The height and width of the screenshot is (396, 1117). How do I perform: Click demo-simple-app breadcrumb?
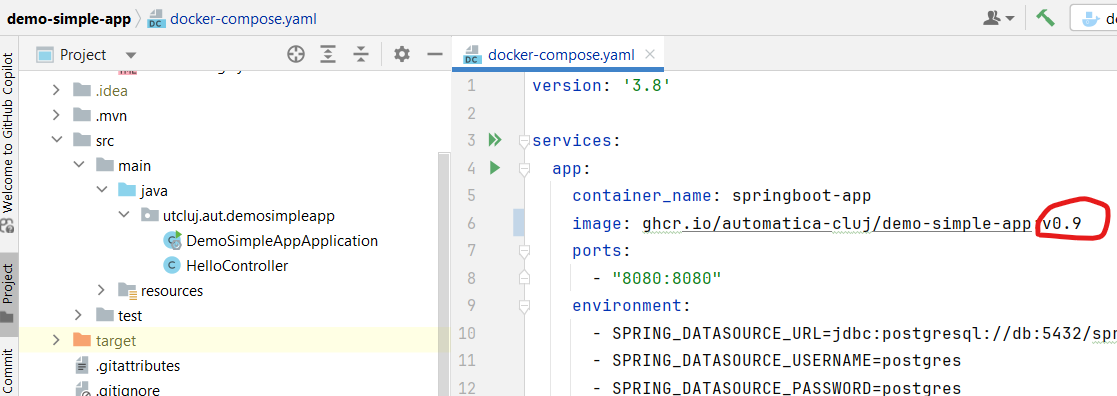pos(69,19)
